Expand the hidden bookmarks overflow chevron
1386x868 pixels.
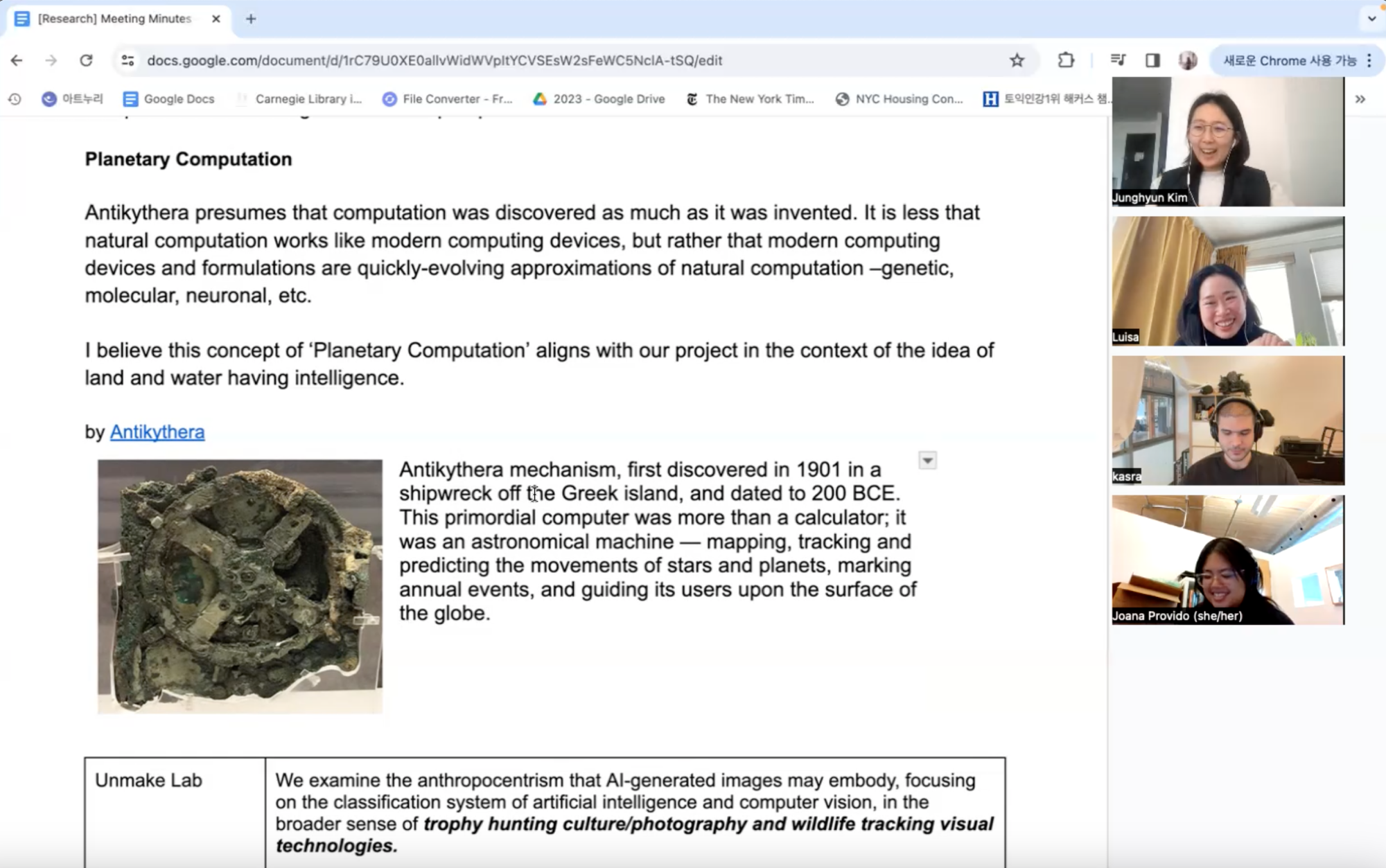click(1360, 99)
